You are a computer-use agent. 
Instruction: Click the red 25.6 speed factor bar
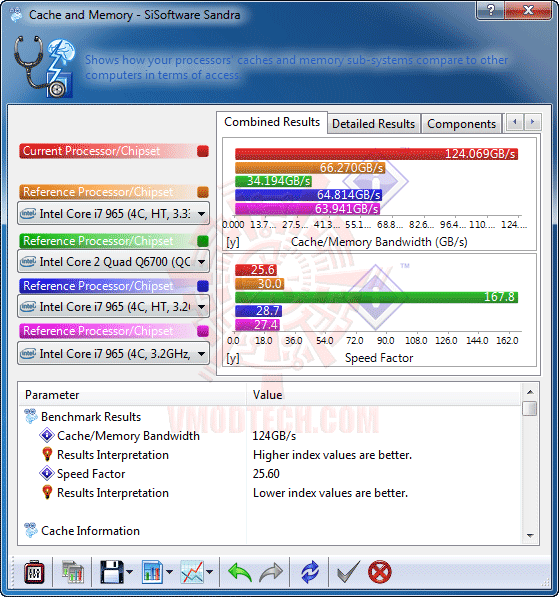pos(256,270)
